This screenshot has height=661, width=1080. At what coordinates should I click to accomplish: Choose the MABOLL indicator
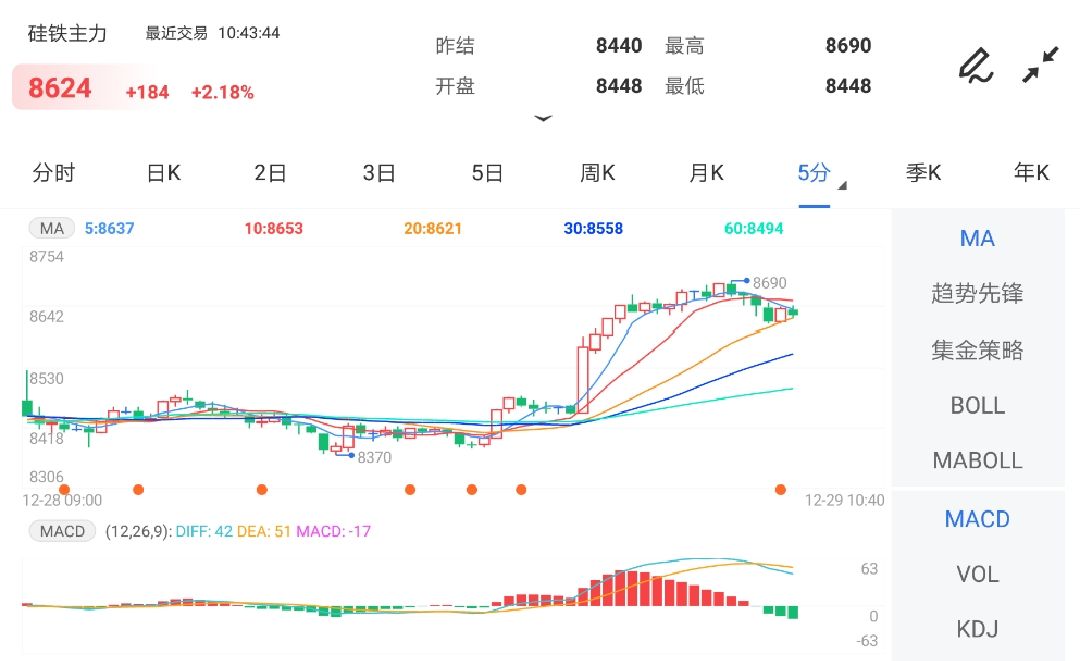tap(977, 460)
